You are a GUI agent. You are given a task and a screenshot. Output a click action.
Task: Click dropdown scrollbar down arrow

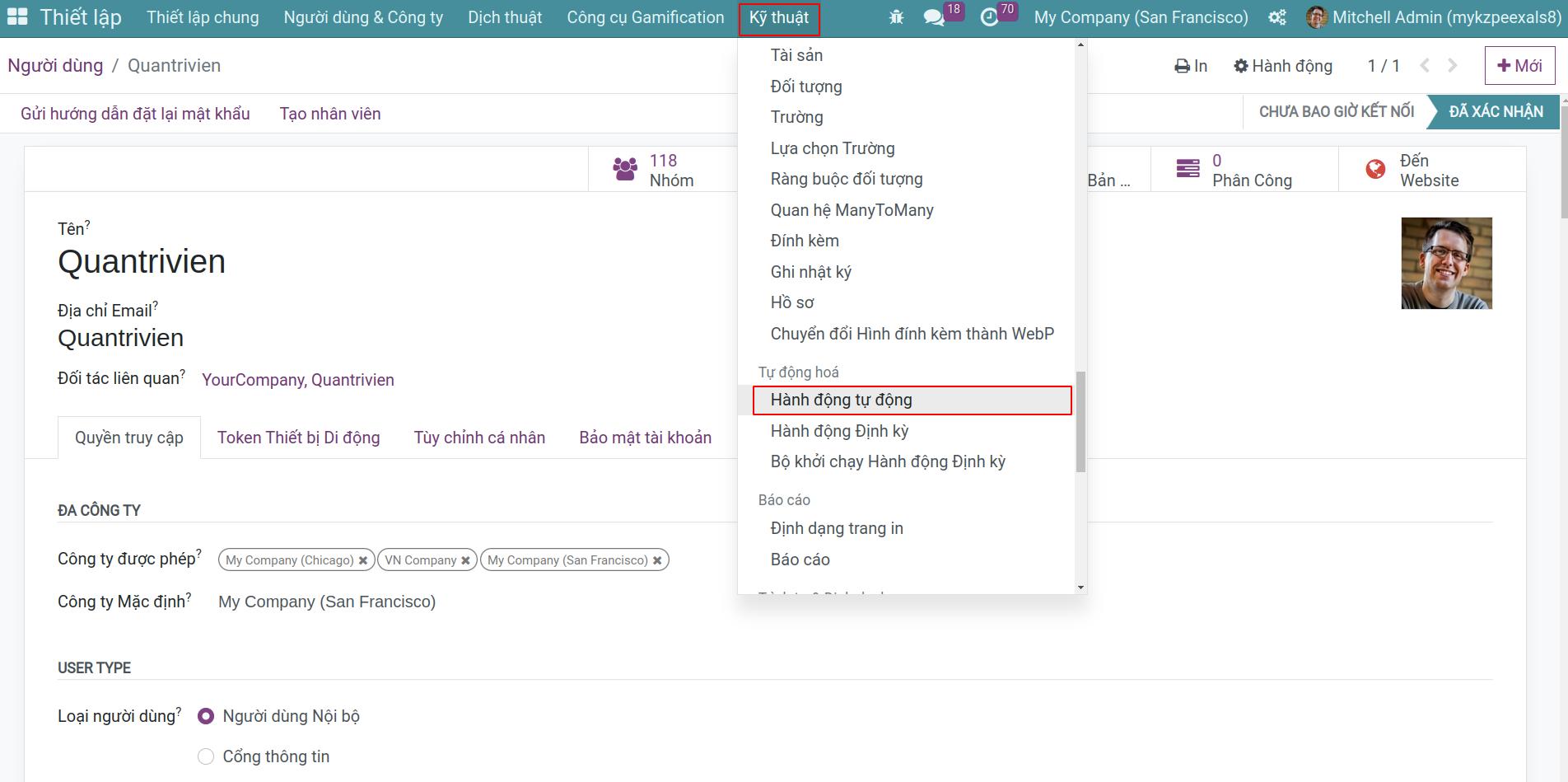[x=1080, y=588]
